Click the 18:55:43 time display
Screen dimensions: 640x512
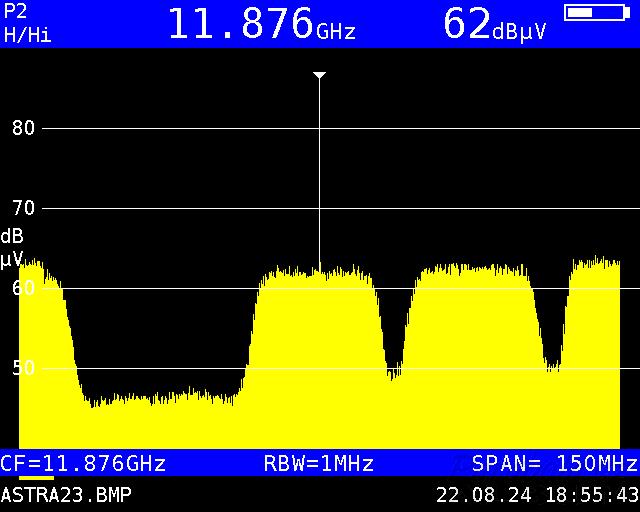point(592,495)
